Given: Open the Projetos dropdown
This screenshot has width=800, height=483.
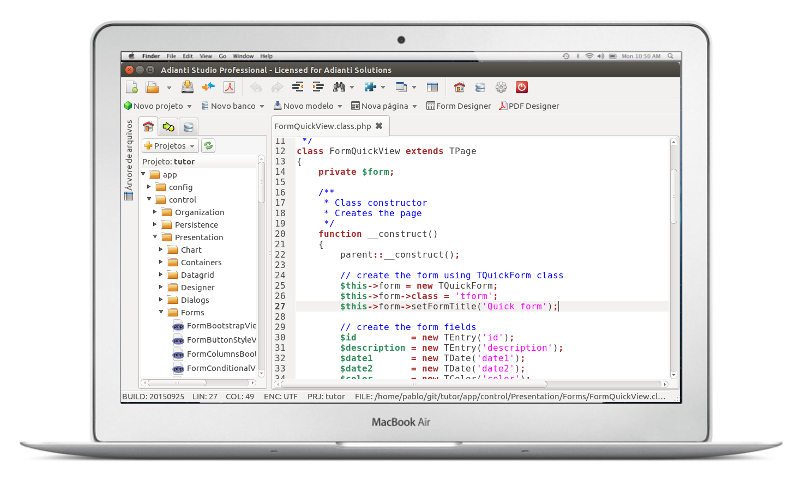Looking at the screenshot, I should (x=170, y=146).
